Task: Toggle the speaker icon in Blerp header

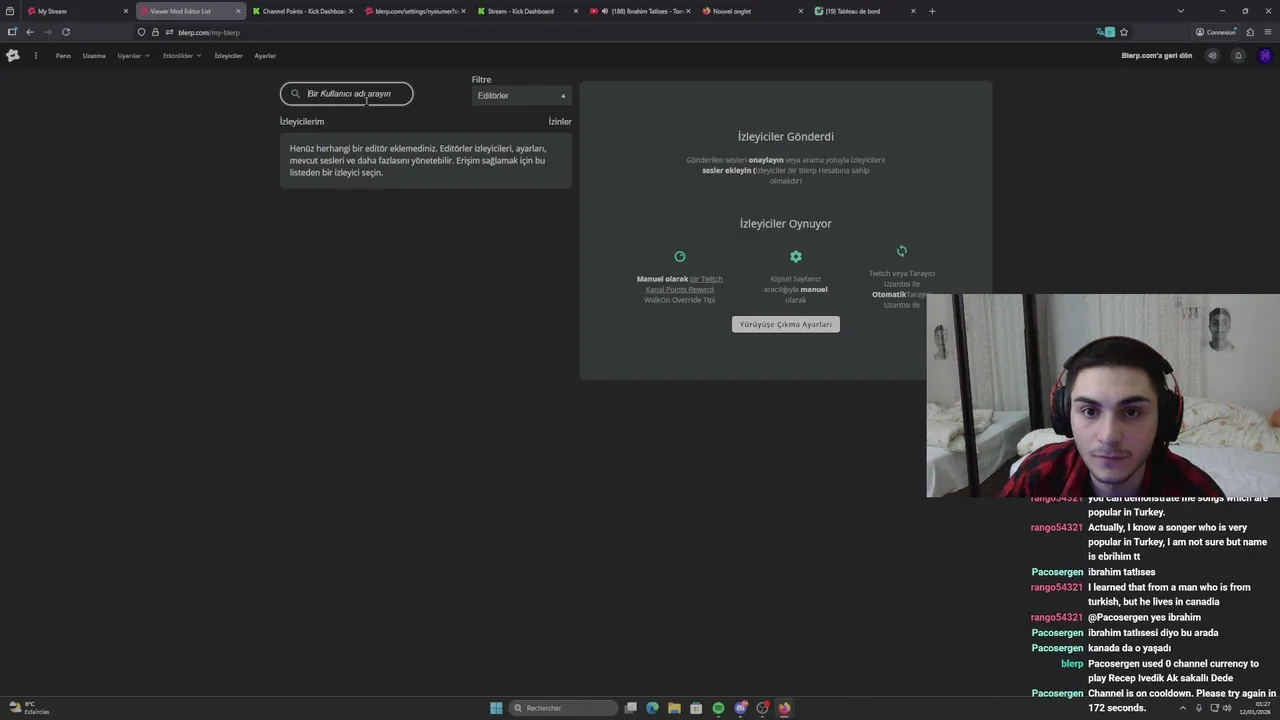Action: click(x=1212, y=56)
